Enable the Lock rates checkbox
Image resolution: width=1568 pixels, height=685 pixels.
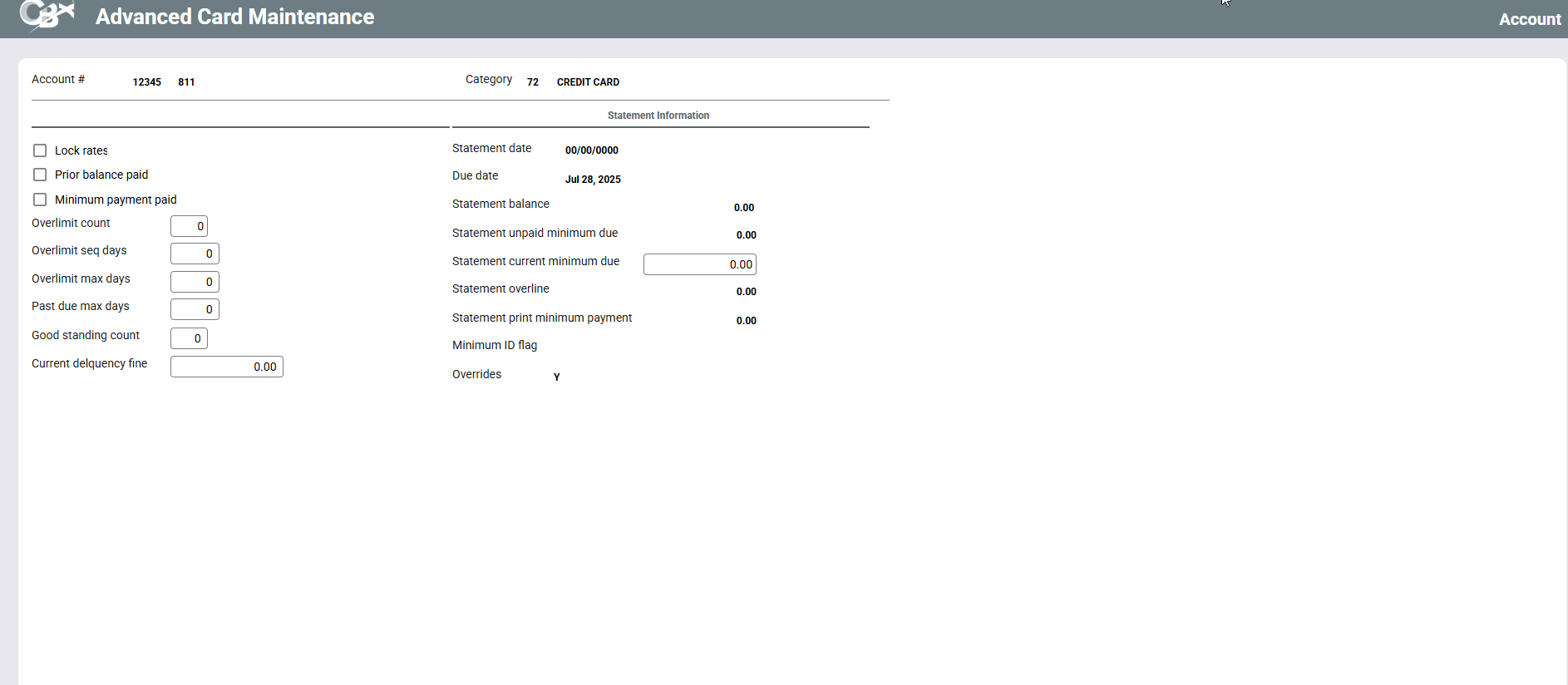tap(40, 150)
